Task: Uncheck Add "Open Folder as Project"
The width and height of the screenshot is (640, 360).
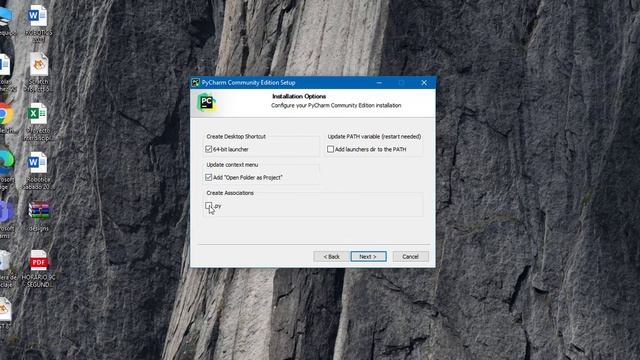Action: [209, 178]
